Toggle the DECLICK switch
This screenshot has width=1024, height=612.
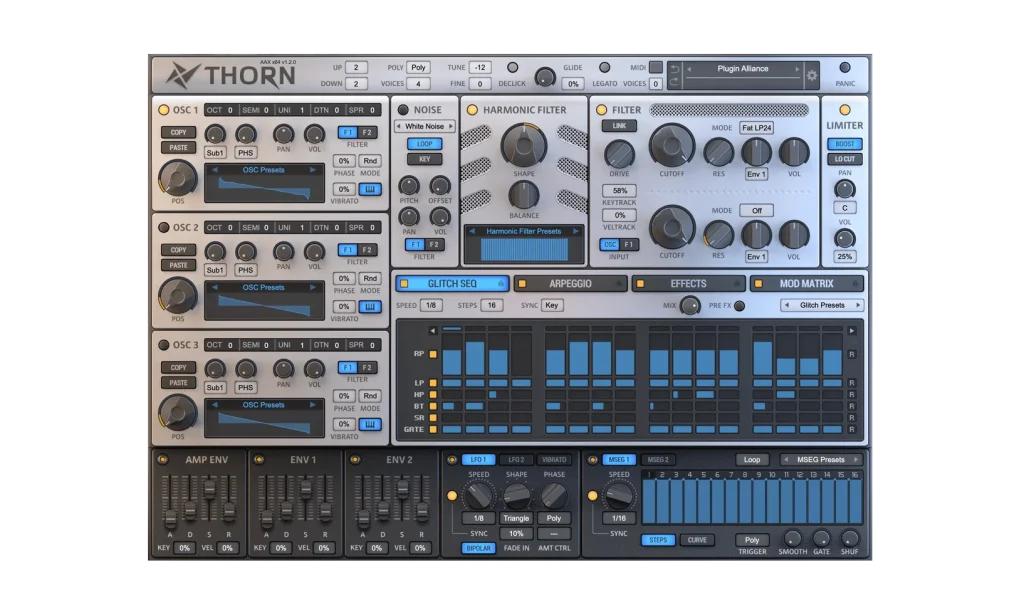(513, 67)
